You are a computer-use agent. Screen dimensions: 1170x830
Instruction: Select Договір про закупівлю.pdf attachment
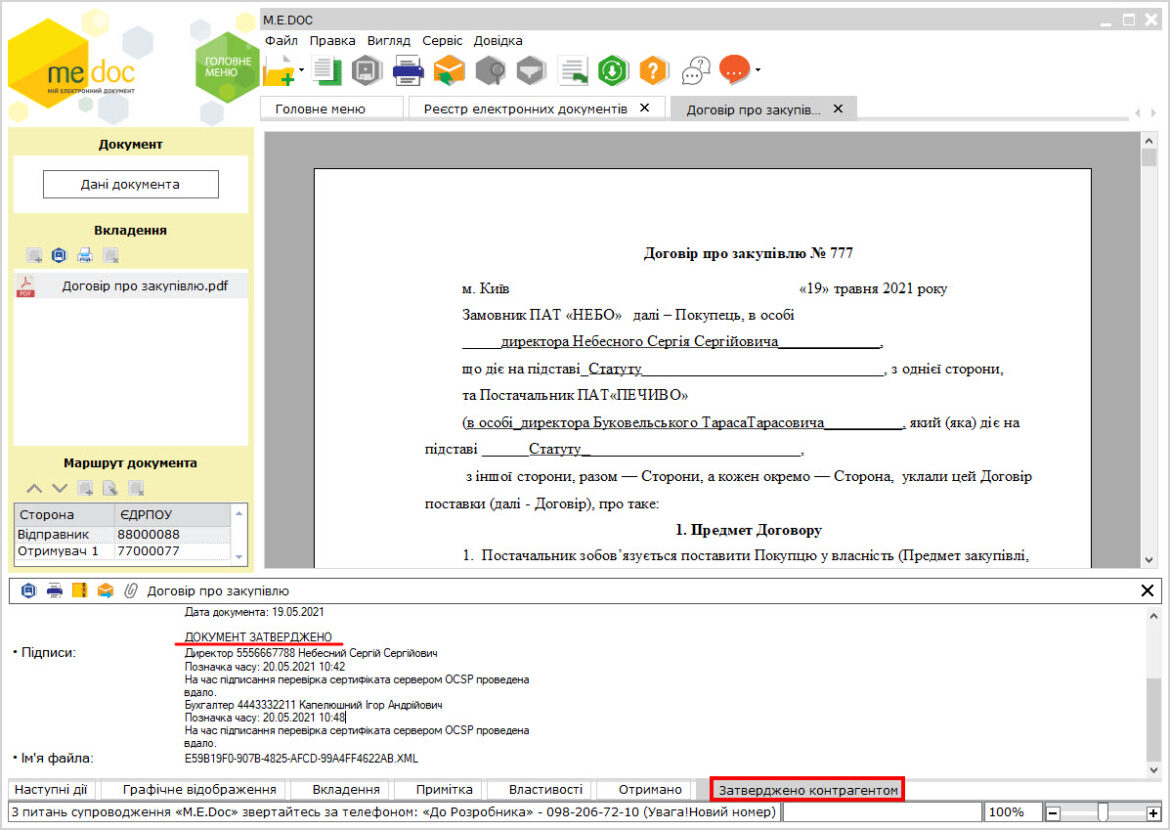pos(131,286)
